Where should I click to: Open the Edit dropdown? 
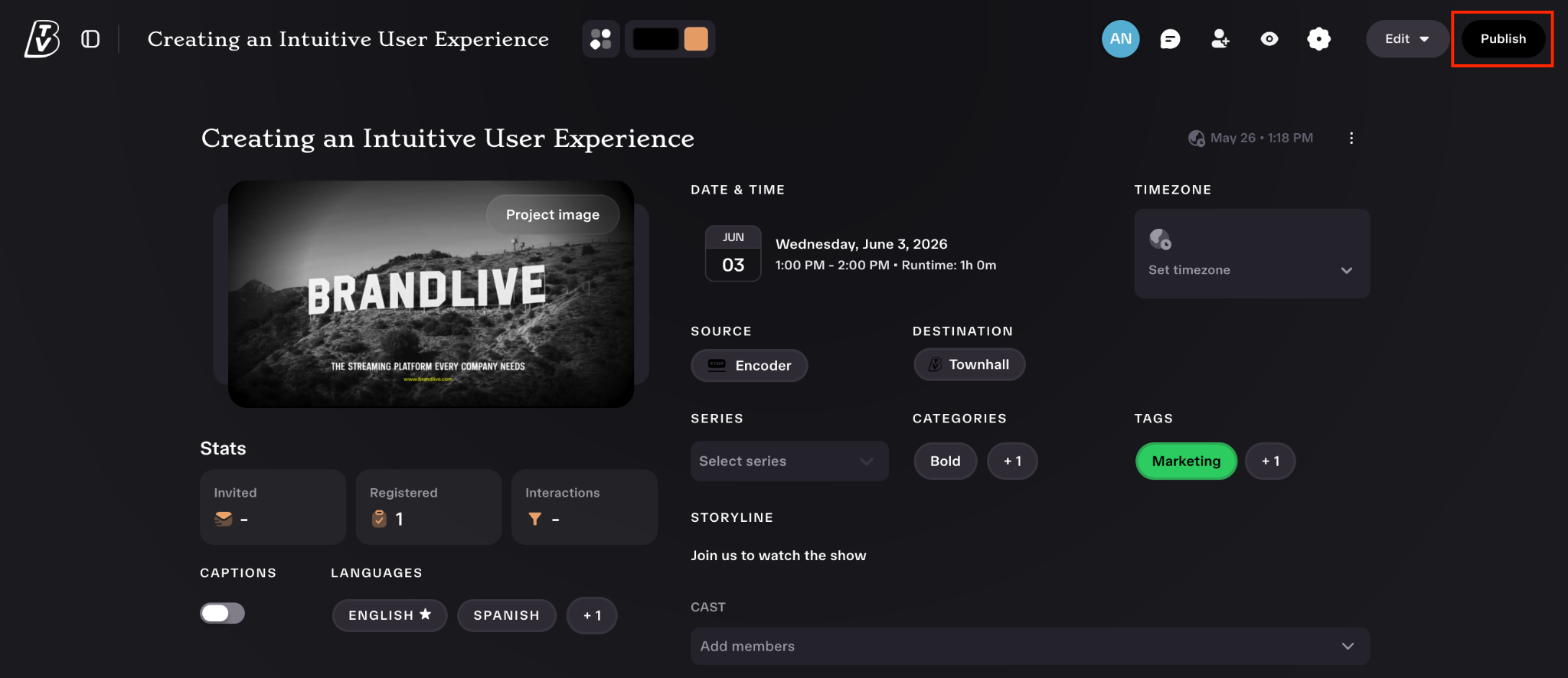(1407, 39)
